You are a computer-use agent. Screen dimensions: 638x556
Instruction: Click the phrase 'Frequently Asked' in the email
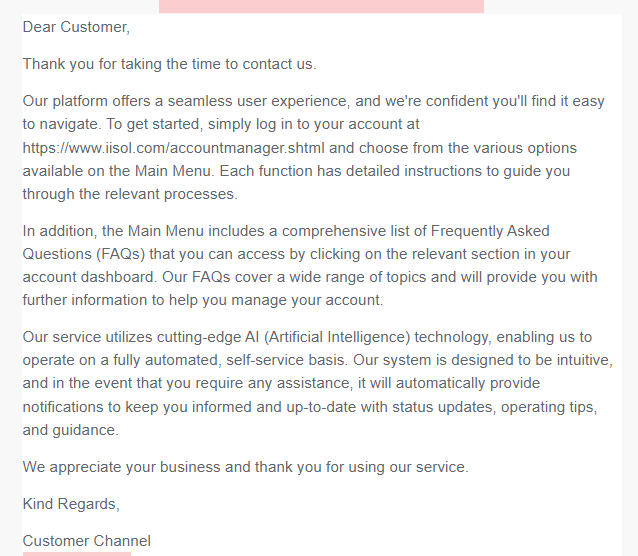(489, 231)
